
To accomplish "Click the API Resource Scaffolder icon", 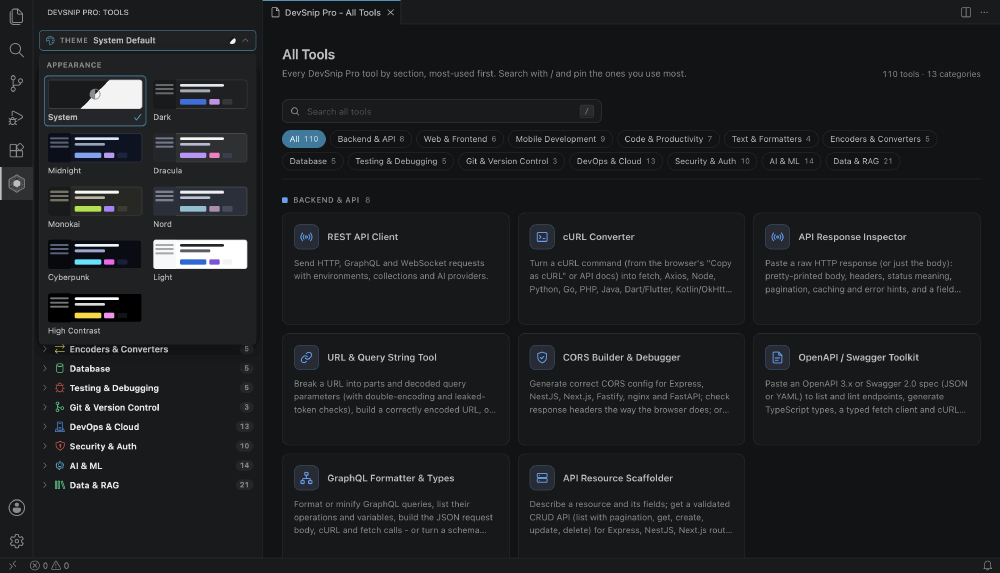I will click(x=541, y=478).
